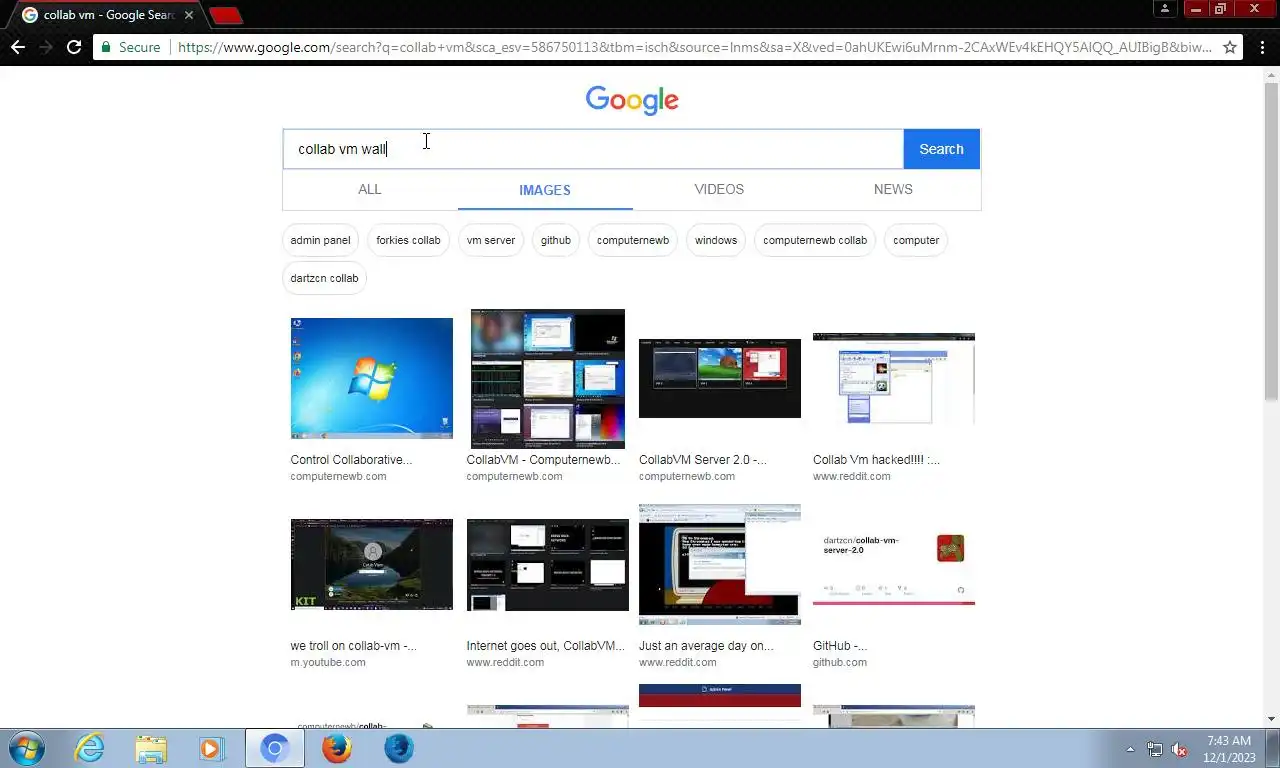Click the muted volume tray icon

(x=1179, y=749)
